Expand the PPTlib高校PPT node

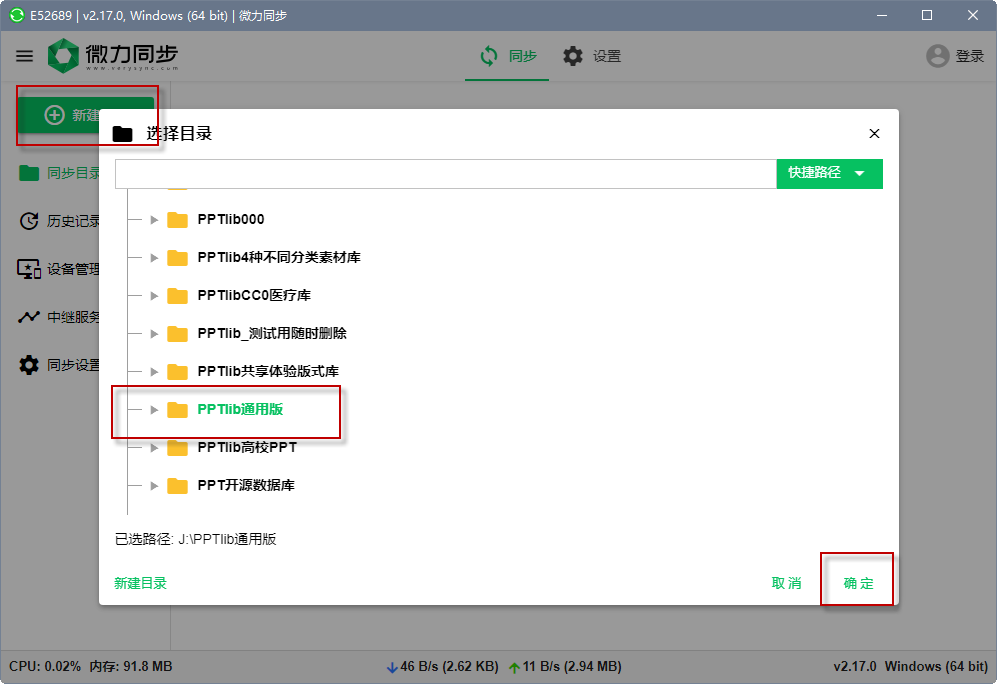[x=154, y=448]
